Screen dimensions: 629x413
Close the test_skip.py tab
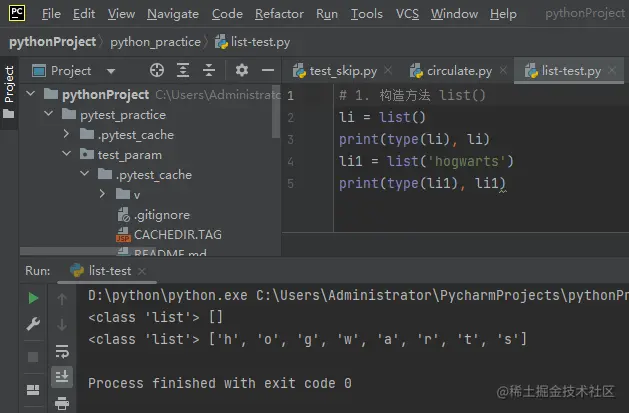pos(388,71)
